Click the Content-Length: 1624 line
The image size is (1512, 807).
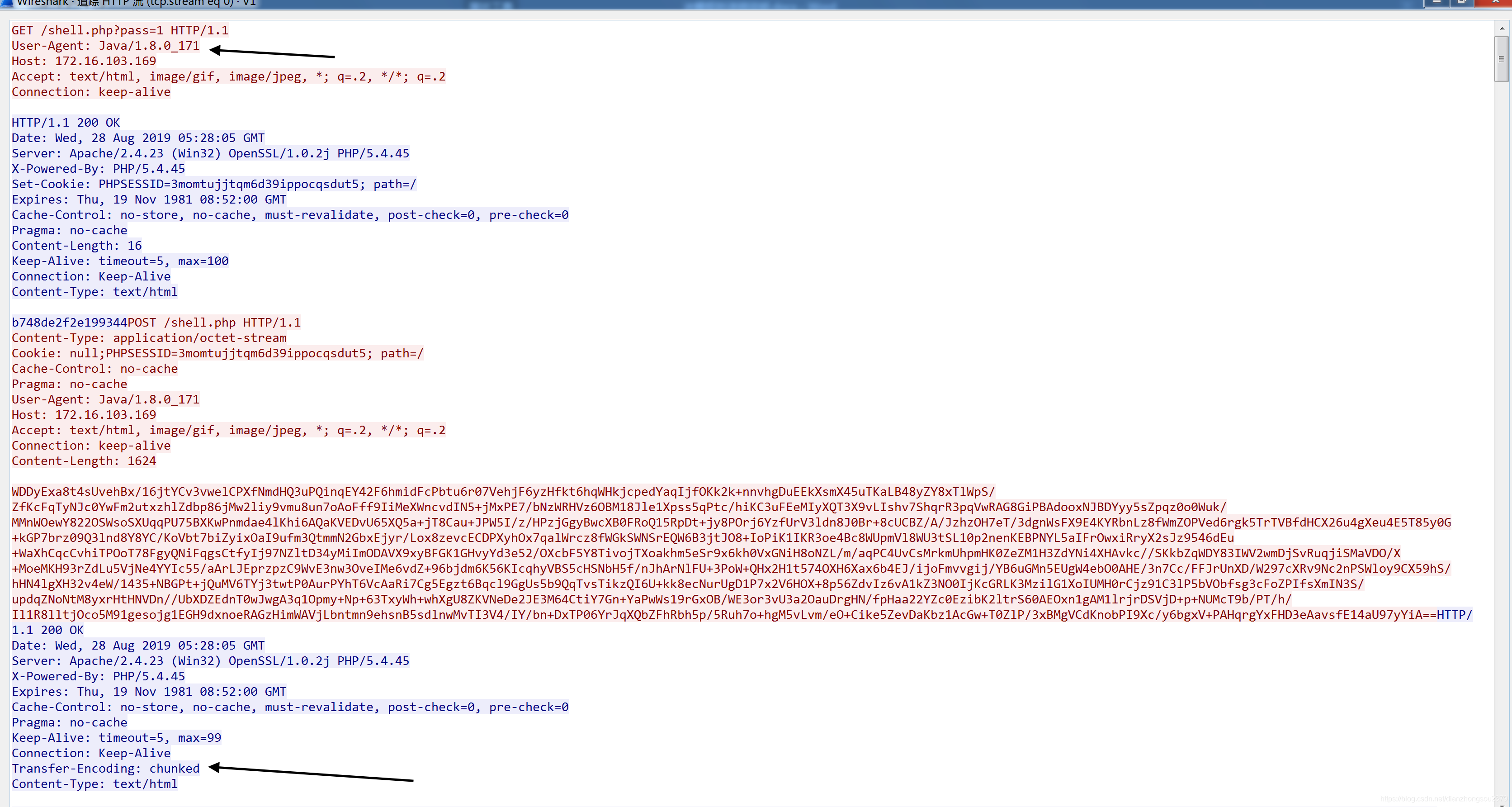click(x=84, y=461)
